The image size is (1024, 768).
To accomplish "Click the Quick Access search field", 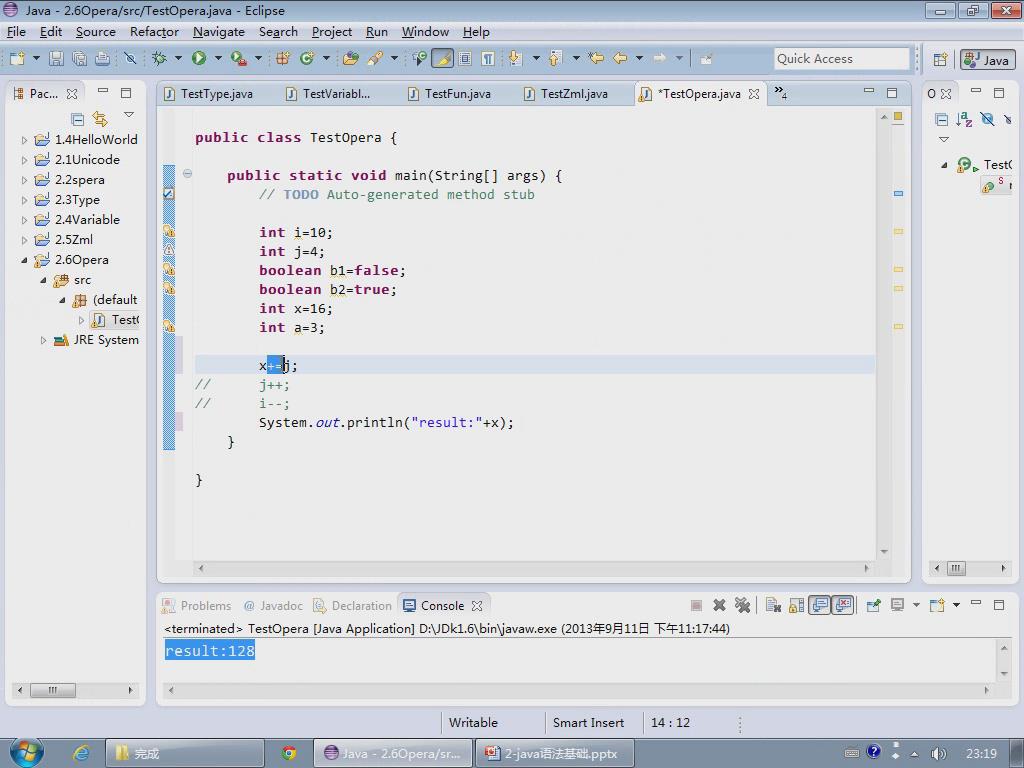I will (841, 59).
